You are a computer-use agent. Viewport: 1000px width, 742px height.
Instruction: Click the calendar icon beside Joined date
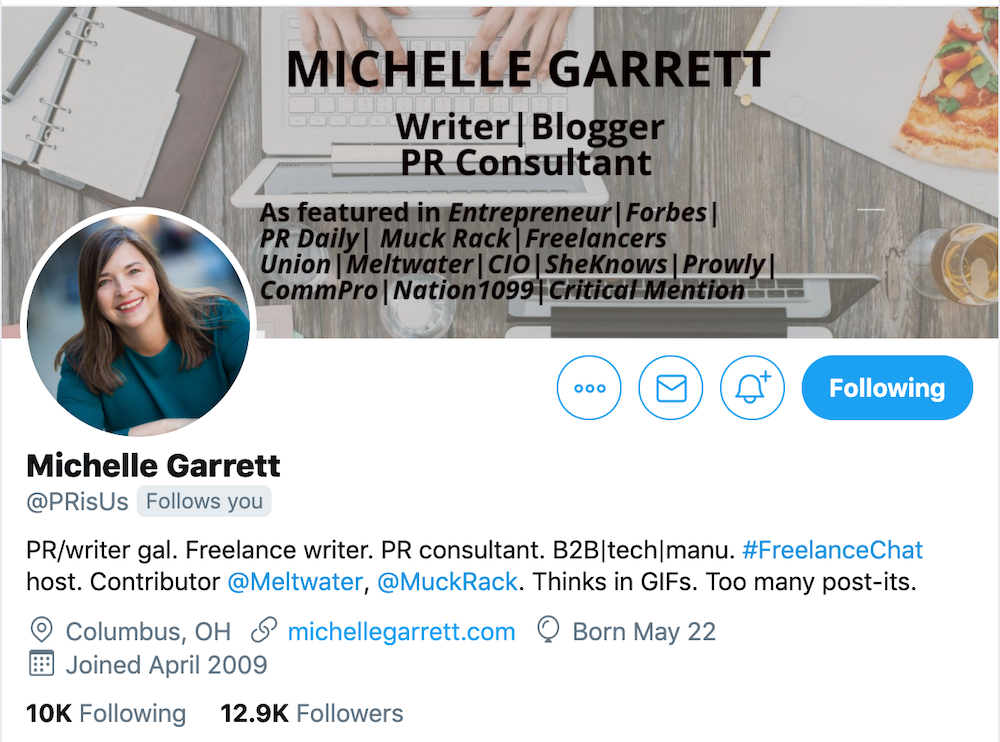(x=41, y=664)
